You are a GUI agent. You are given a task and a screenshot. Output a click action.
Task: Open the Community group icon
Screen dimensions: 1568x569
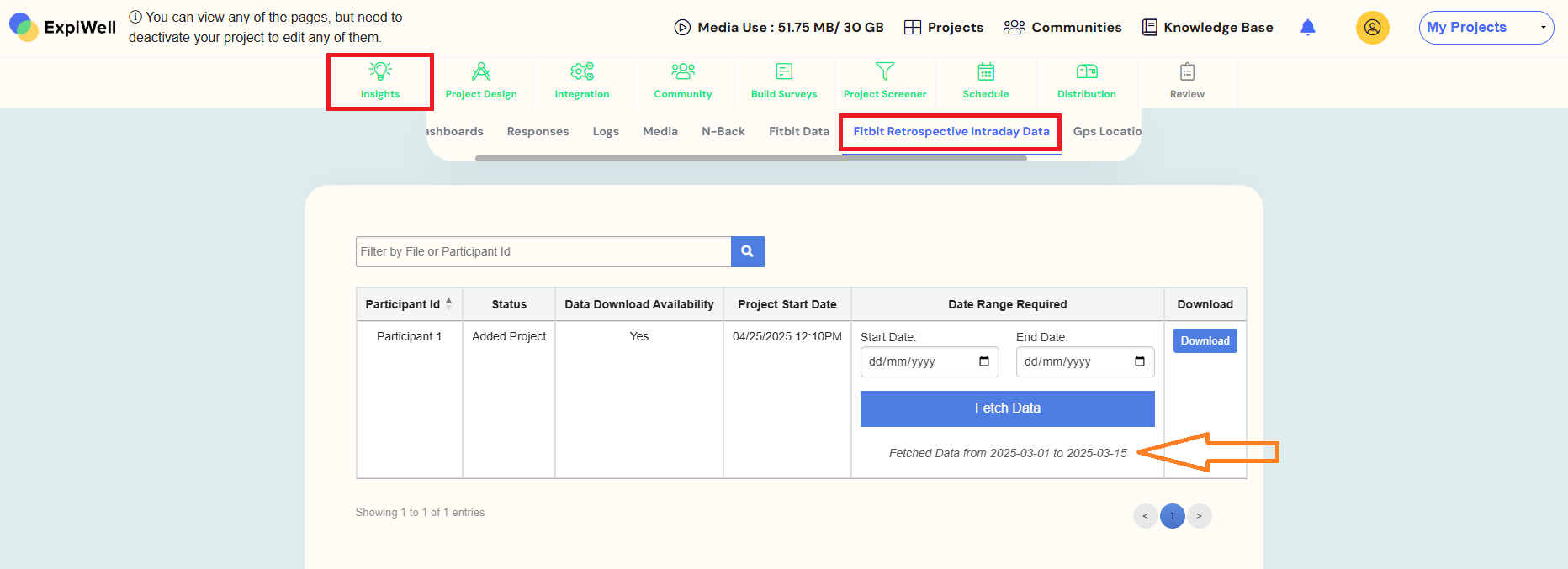683,71
